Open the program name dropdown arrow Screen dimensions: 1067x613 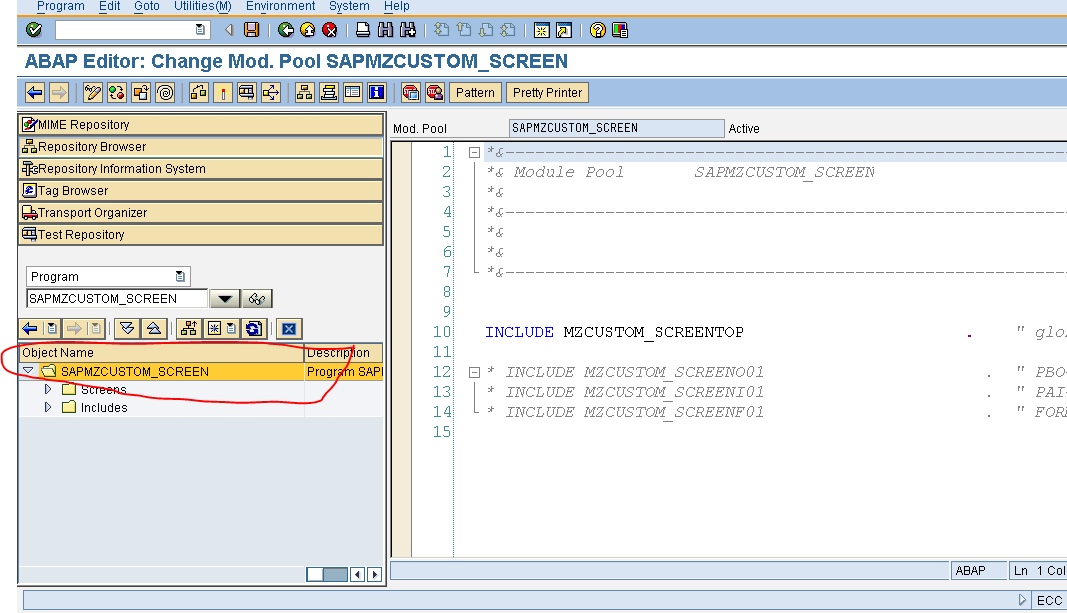[x=224, y=298]
